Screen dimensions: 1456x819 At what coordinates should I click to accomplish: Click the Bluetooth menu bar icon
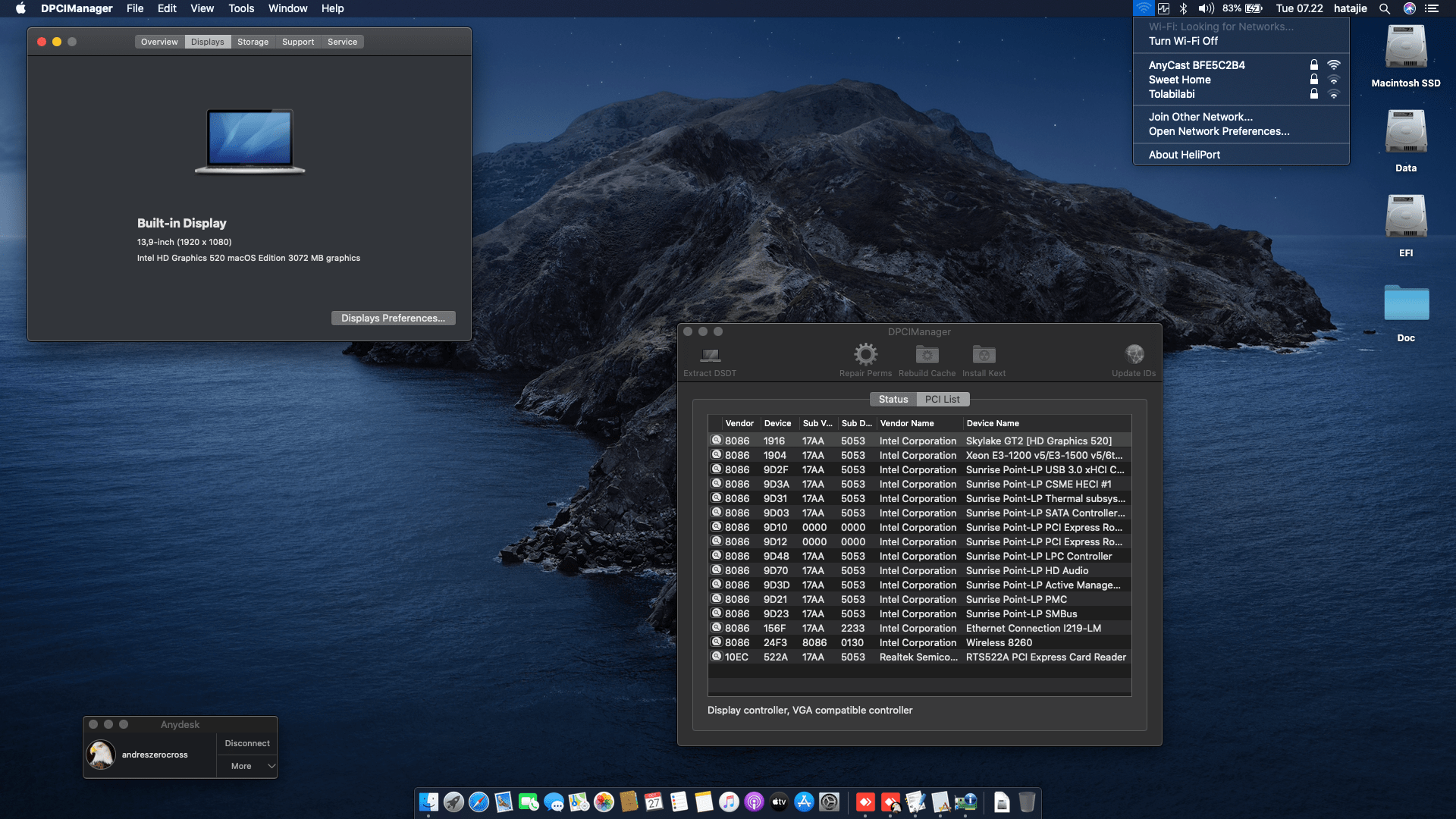pyautogui.click(x=1183, y=8)
